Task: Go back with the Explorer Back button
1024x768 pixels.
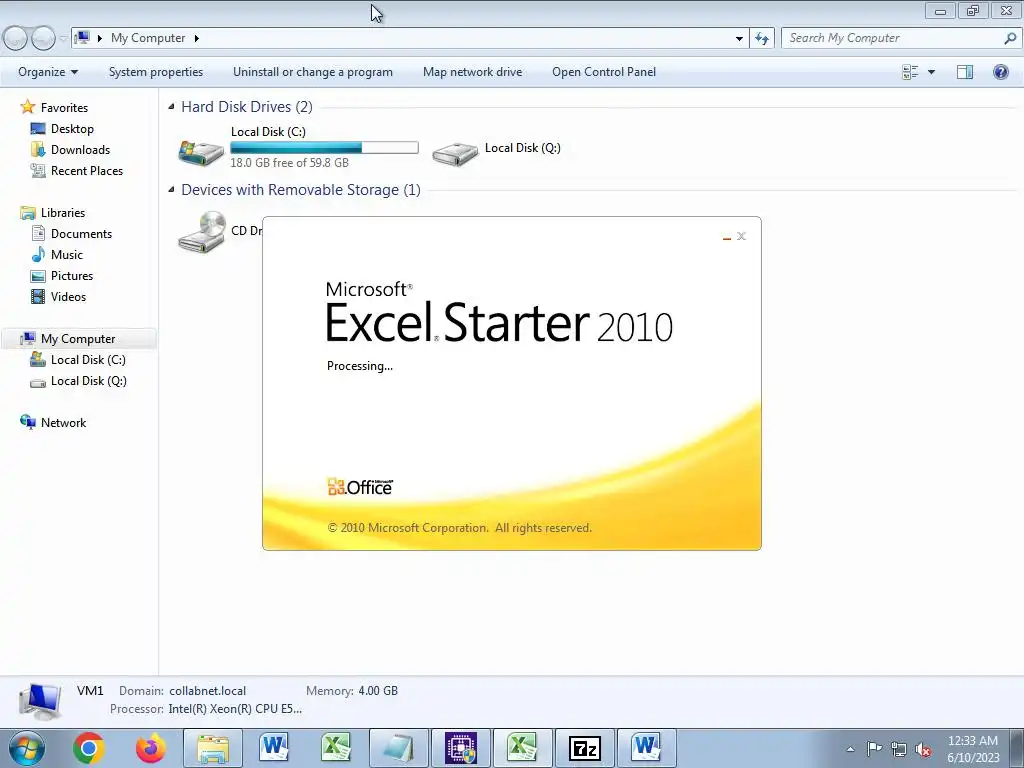Action: click(x=15, y=39)
